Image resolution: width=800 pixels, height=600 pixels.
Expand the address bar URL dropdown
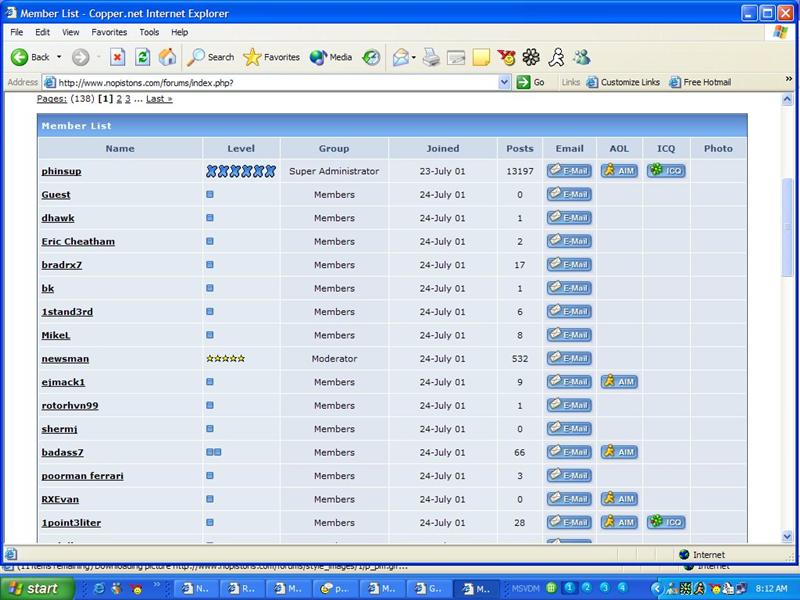click(x=505, y=82)
